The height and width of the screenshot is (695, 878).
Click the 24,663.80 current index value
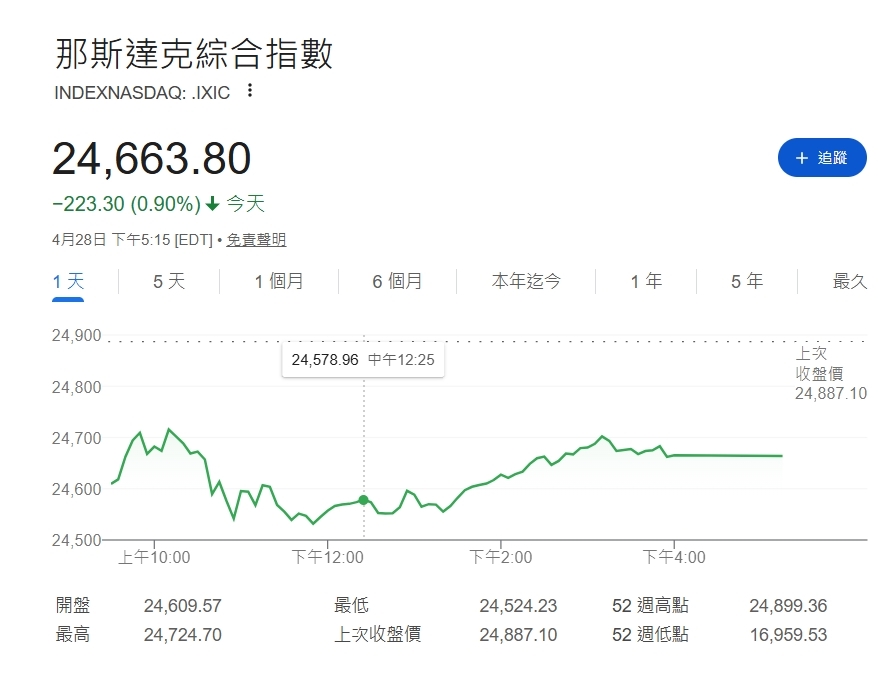(x=151, y=159)
